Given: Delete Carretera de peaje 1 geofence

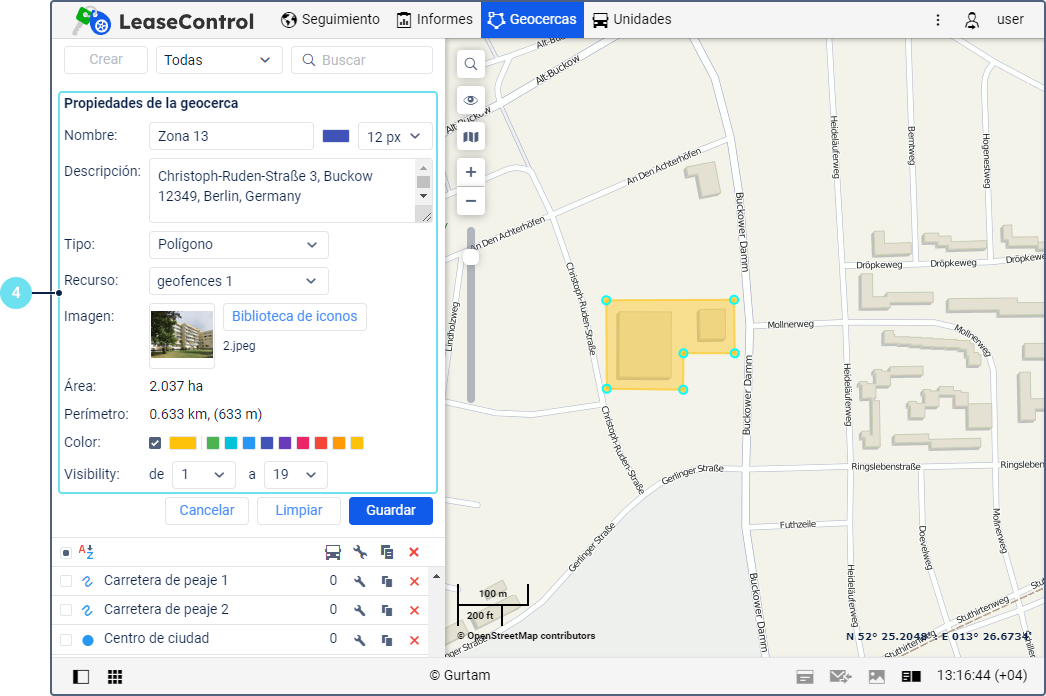Looking at the screenshot, I should (x=414, y=581).
